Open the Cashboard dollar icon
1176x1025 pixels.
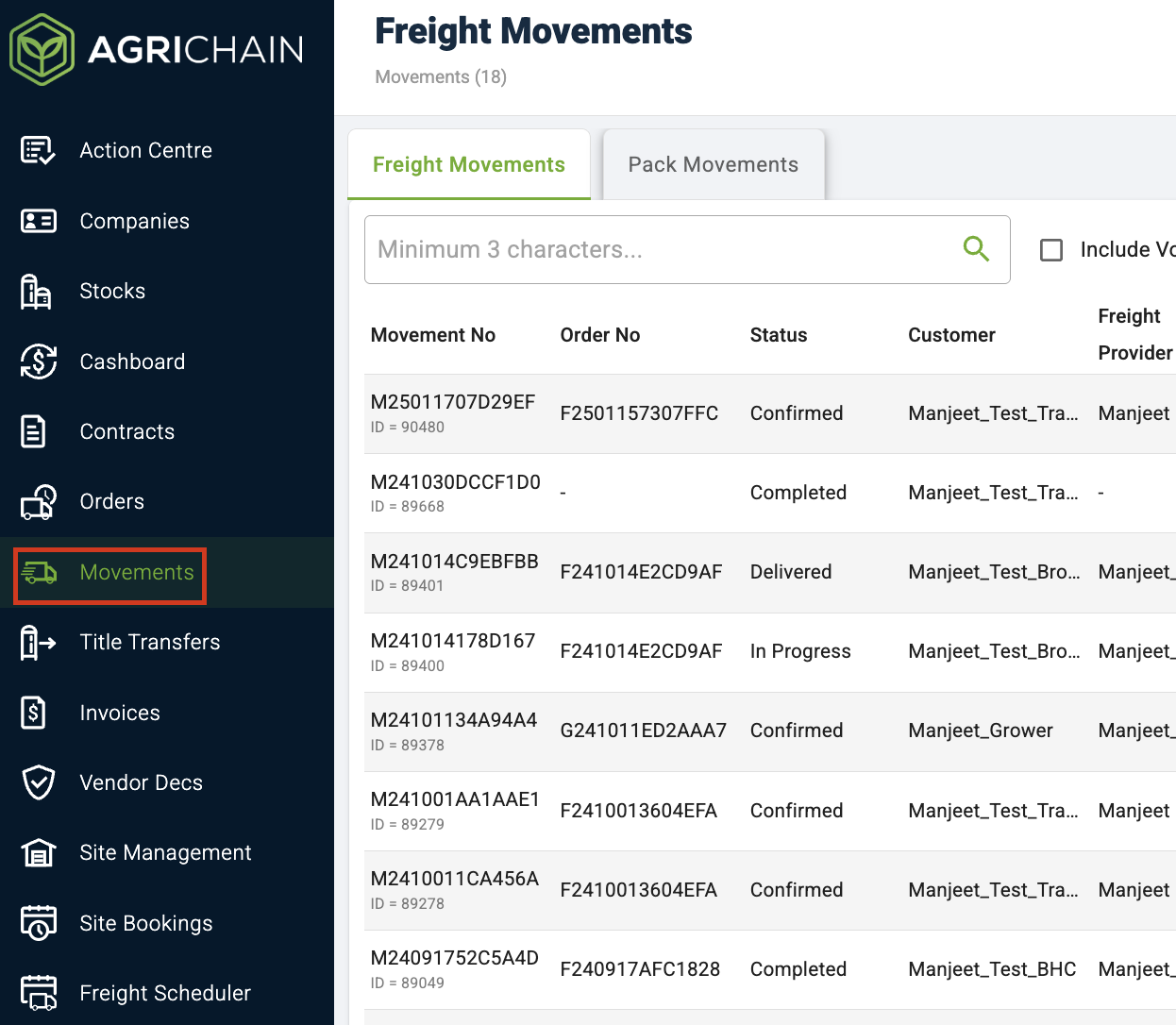(x=38, y=361)
